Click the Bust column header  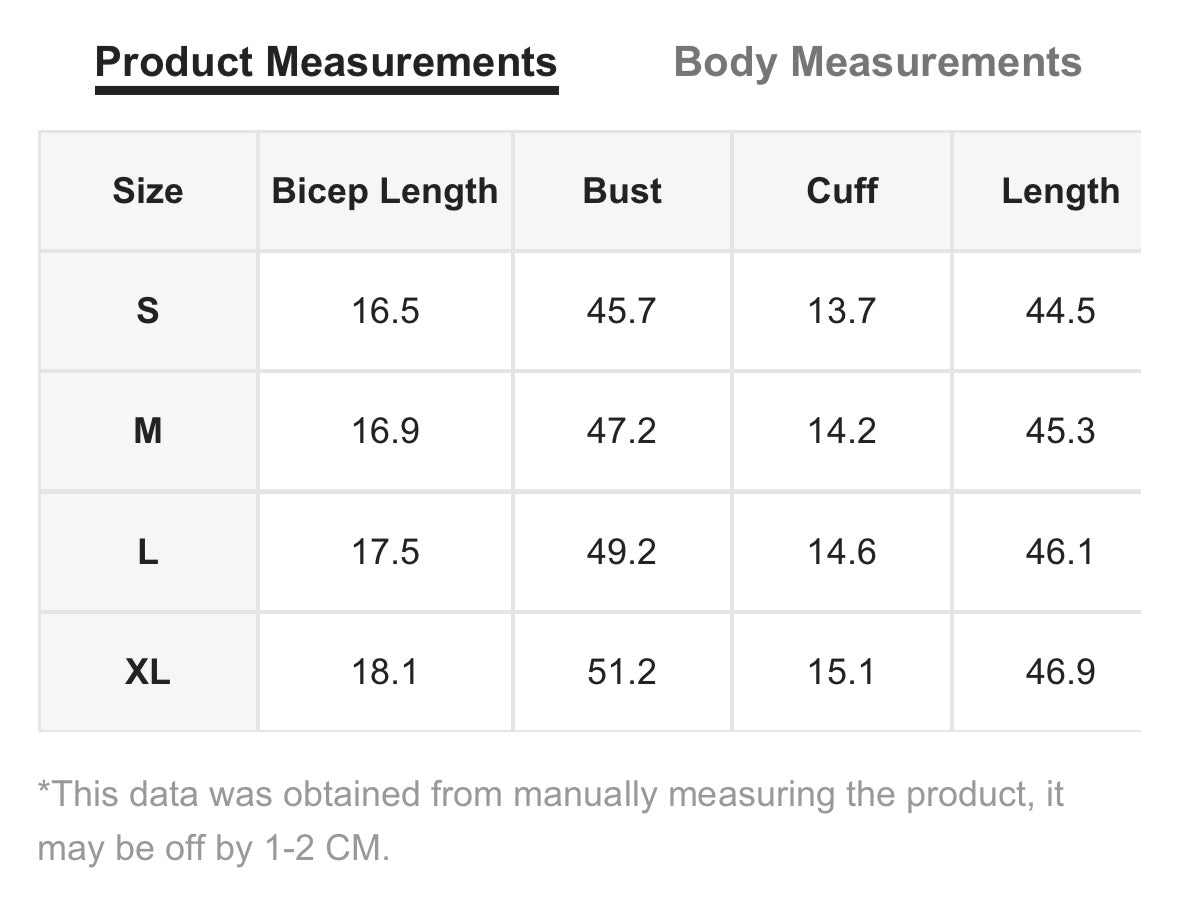coord(622,191)
